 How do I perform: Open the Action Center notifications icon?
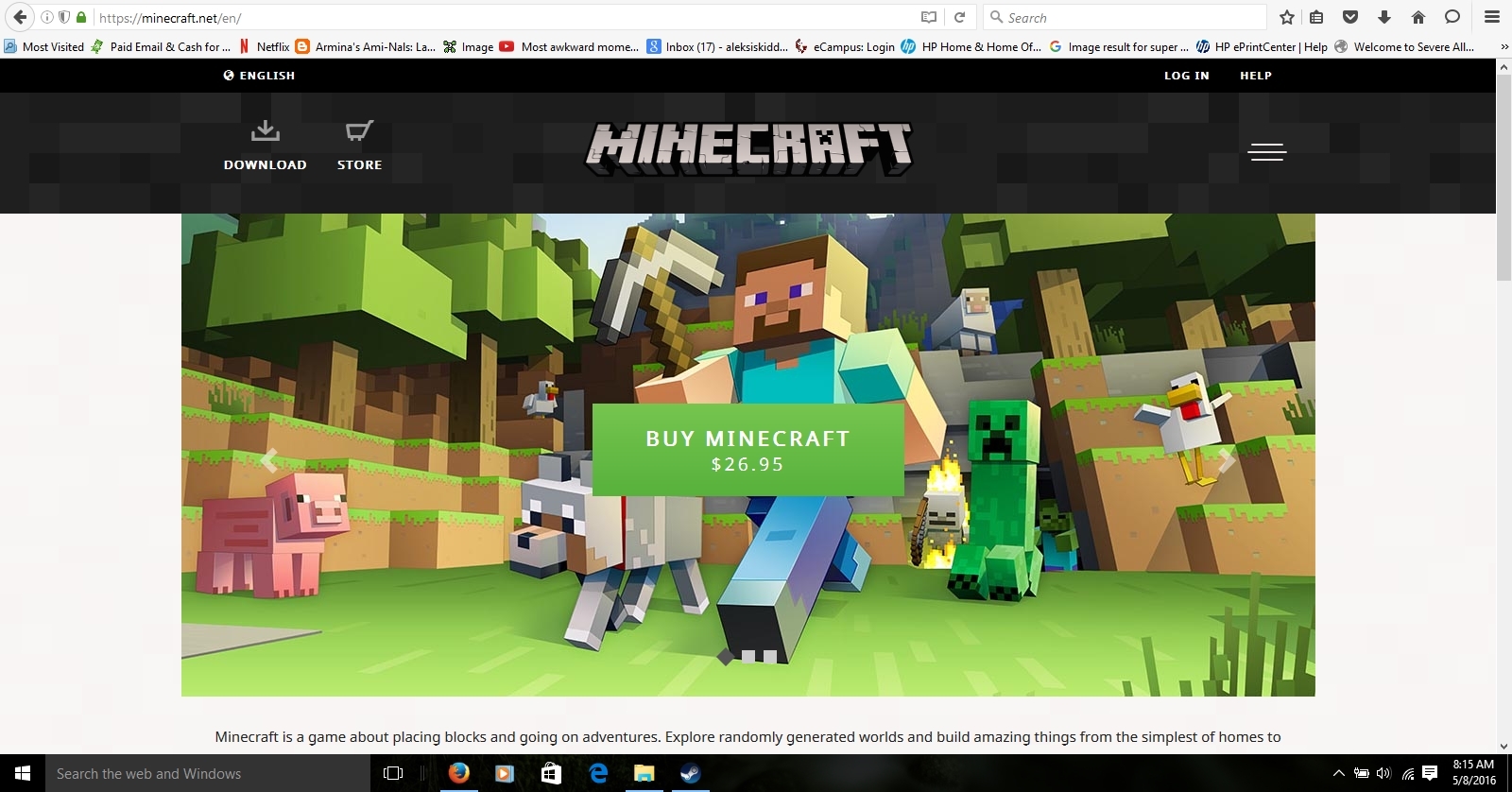click(1431, 773)
